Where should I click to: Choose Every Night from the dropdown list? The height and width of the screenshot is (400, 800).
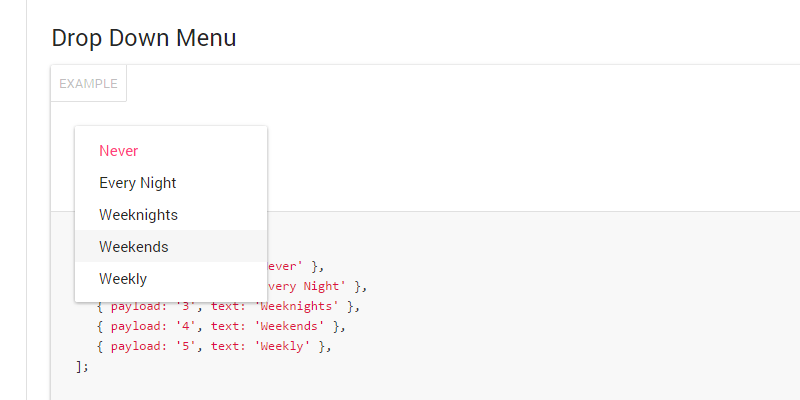pyautogui.click(x=138, y=183)
